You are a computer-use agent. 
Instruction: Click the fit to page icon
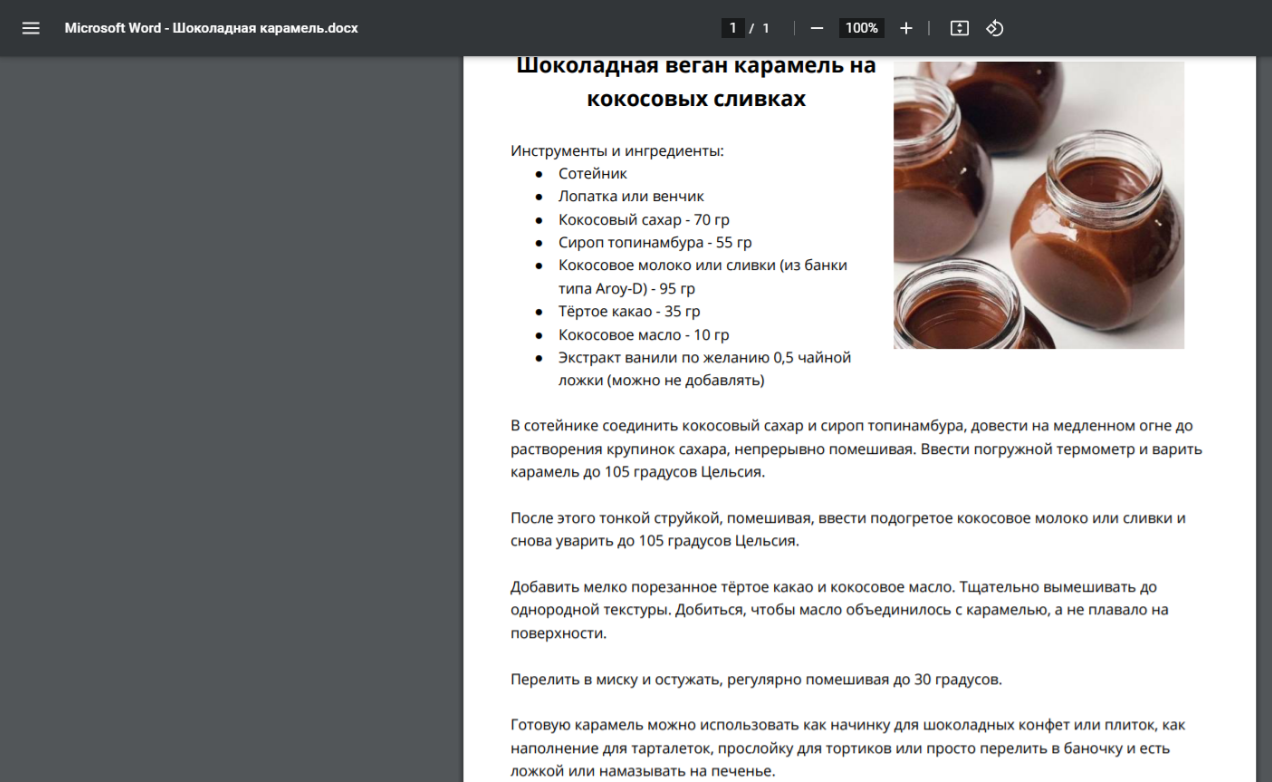tap(959, 28)
